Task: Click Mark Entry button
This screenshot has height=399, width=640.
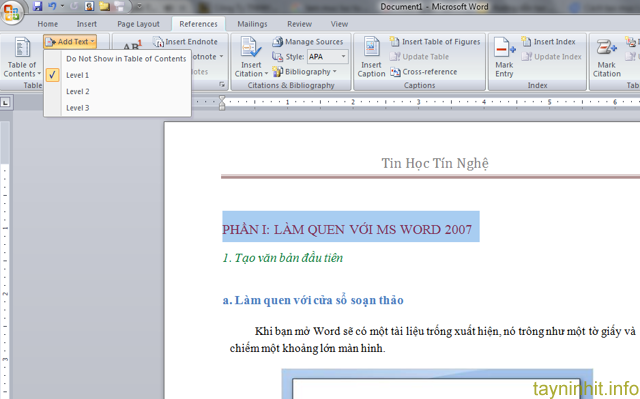Action: pos(504,57)
